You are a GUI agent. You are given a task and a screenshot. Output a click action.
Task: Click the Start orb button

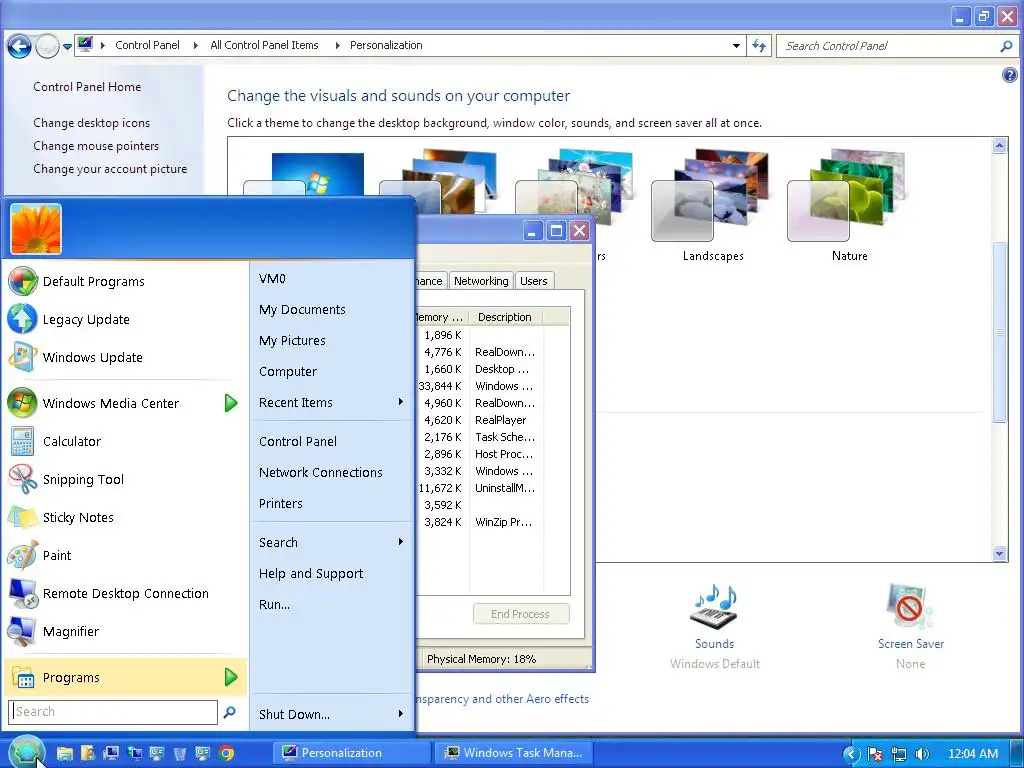click(27, 753)
